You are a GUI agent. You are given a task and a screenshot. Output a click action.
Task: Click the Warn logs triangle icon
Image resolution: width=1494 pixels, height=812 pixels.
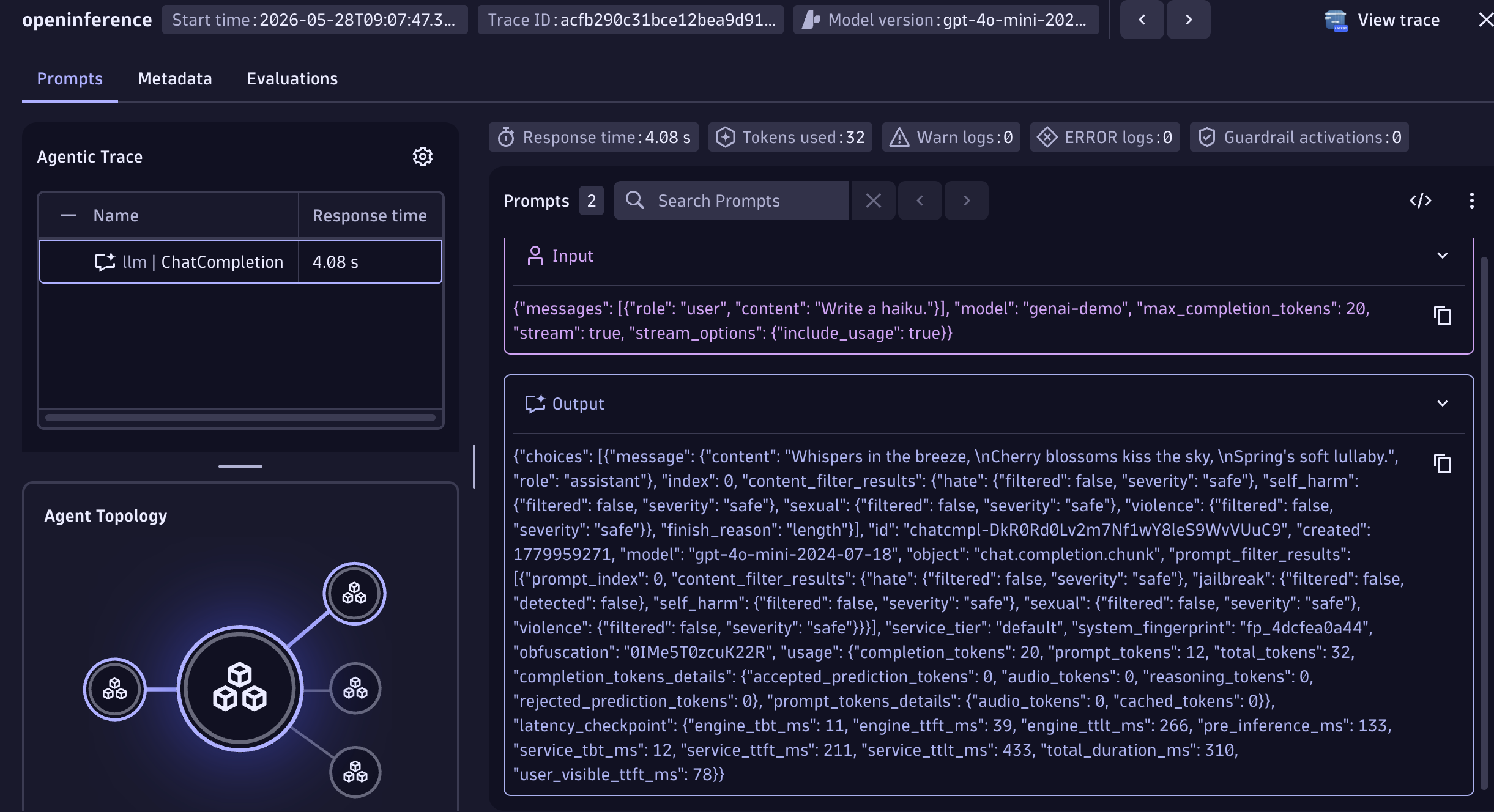[x=899, y=137]
